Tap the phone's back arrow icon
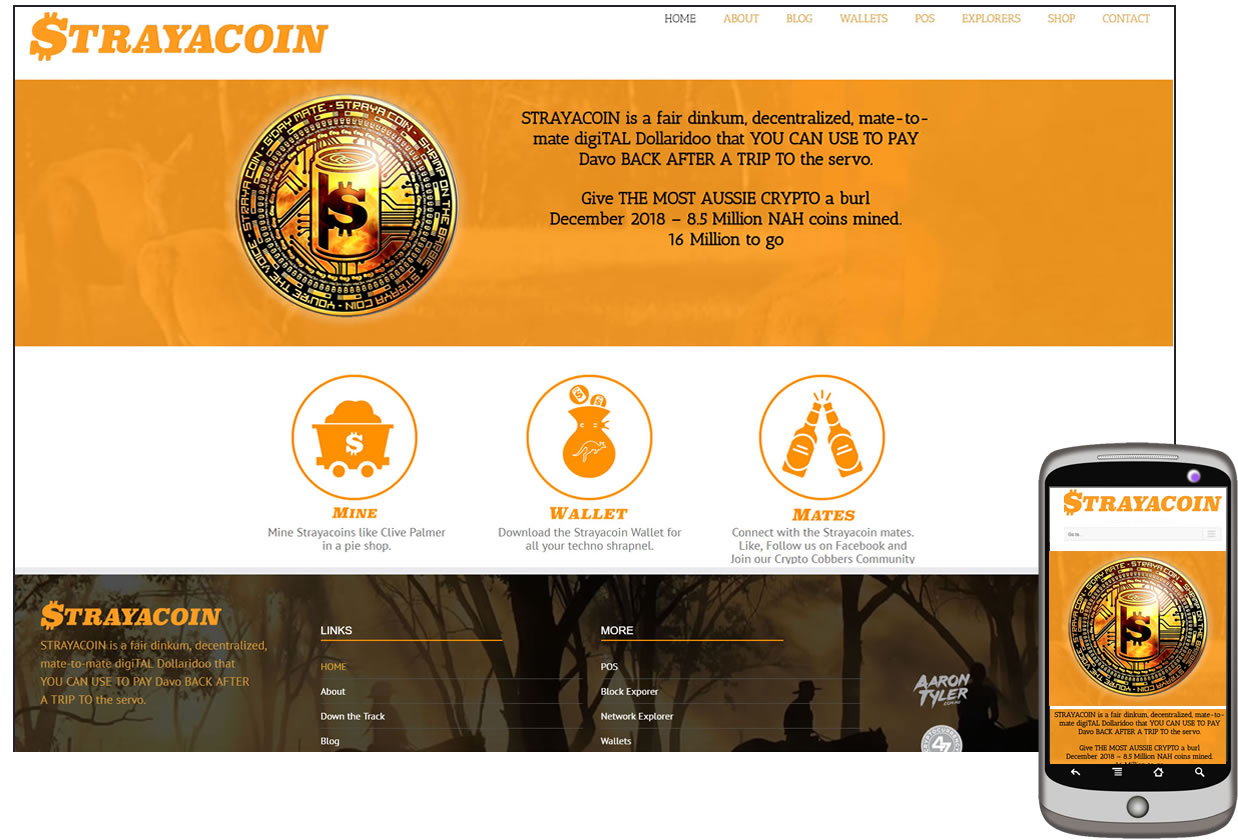This screenshot has width=1238, height=840. [x=1076, y=772]
